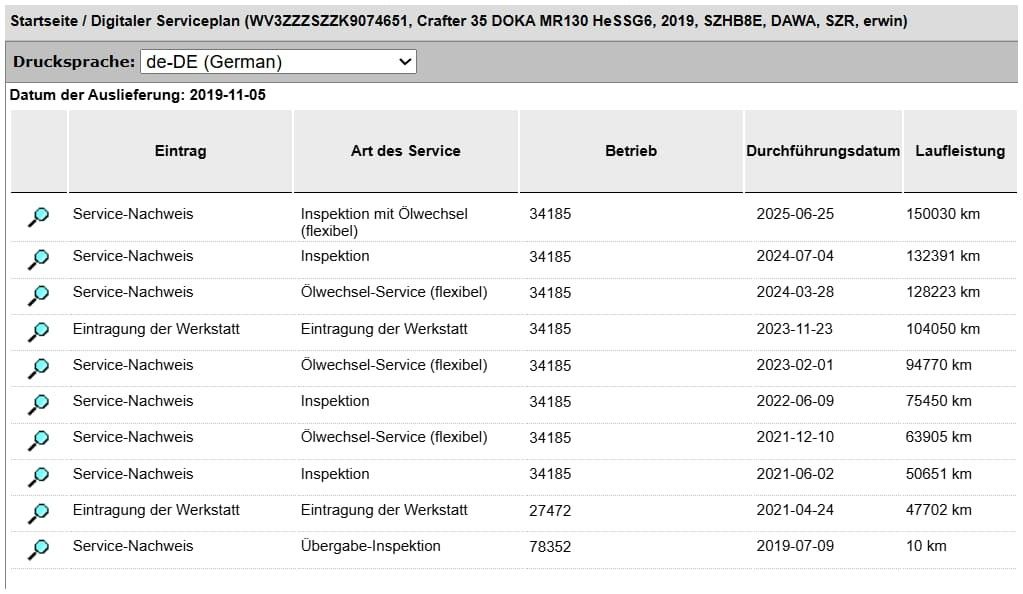Inspect the 2023-02-01 oil change record
This screenshot has height=594, width=1023.
click(38, 368)
